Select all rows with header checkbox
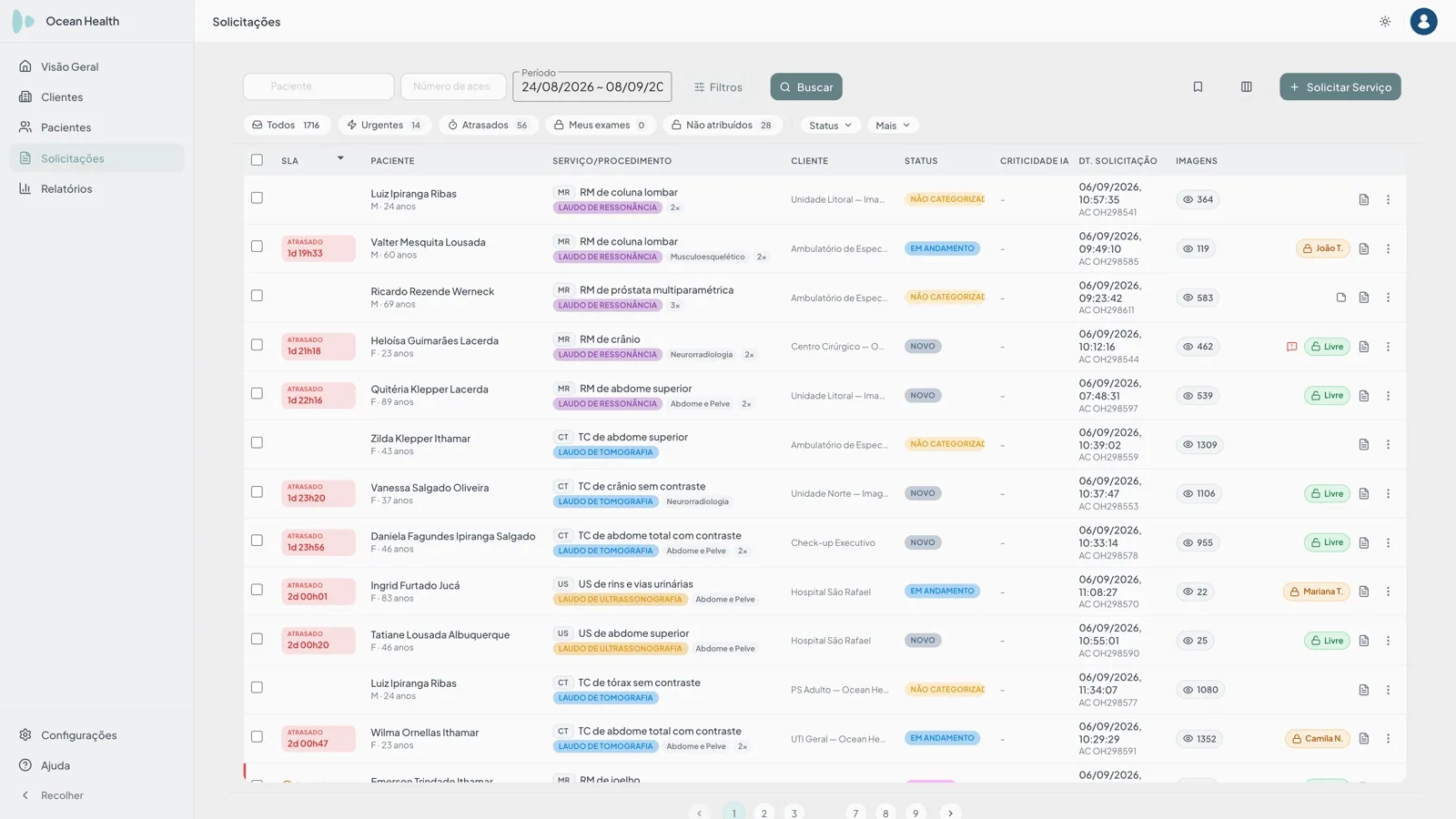Viewport: 1456px width, 819px height. tap(257, 160)
